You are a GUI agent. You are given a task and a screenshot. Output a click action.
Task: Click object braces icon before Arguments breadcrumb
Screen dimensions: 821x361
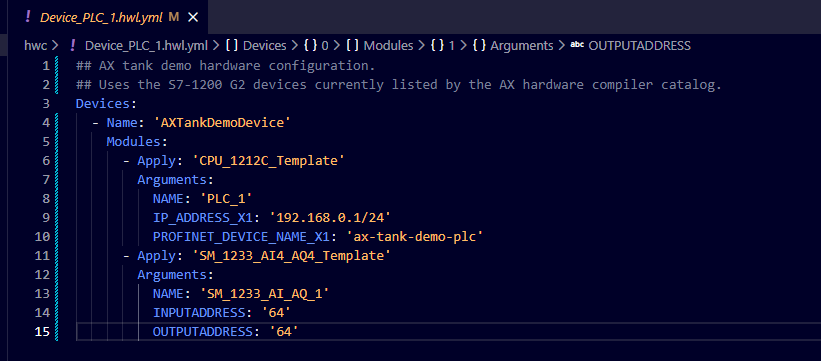(x=479, y=46)
